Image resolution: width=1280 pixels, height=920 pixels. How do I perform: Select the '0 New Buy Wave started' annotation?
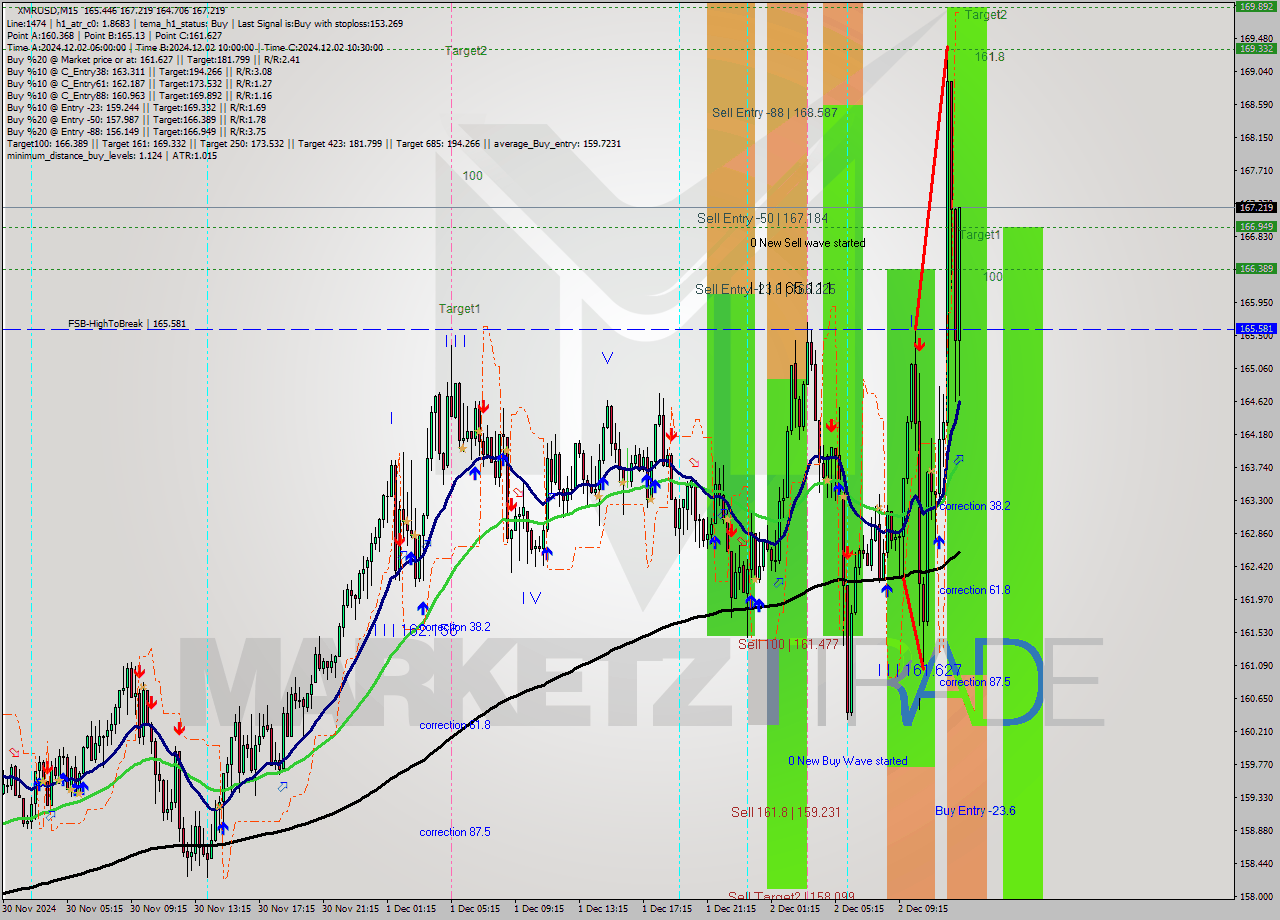[848, 761]
